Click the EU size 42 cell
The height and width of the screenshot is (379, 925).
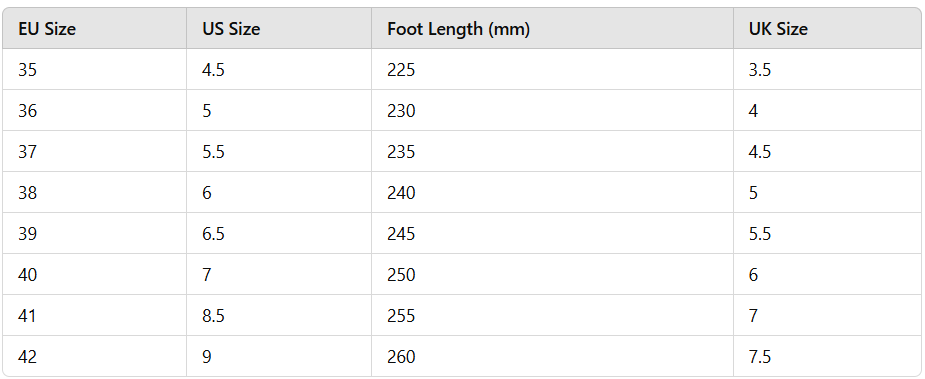click(94, 357)
